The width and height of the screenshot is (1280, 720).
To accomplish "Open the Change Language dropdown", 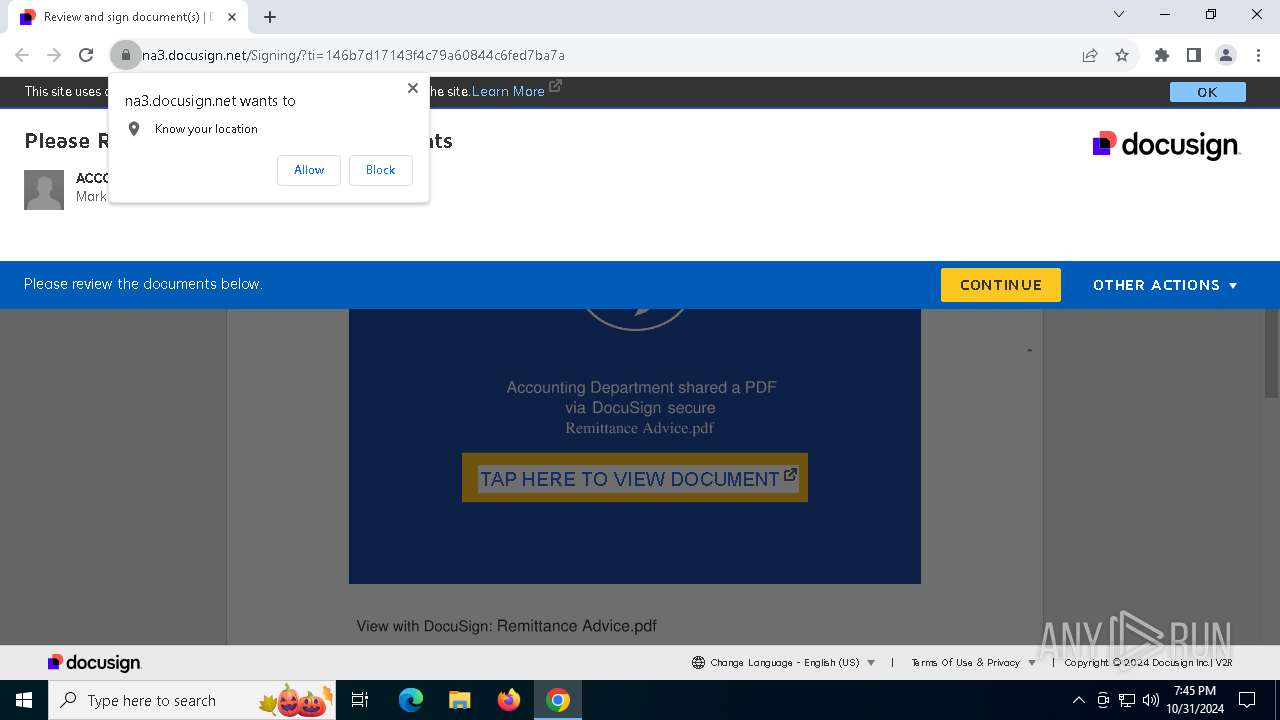I will (x=783, y=662).
